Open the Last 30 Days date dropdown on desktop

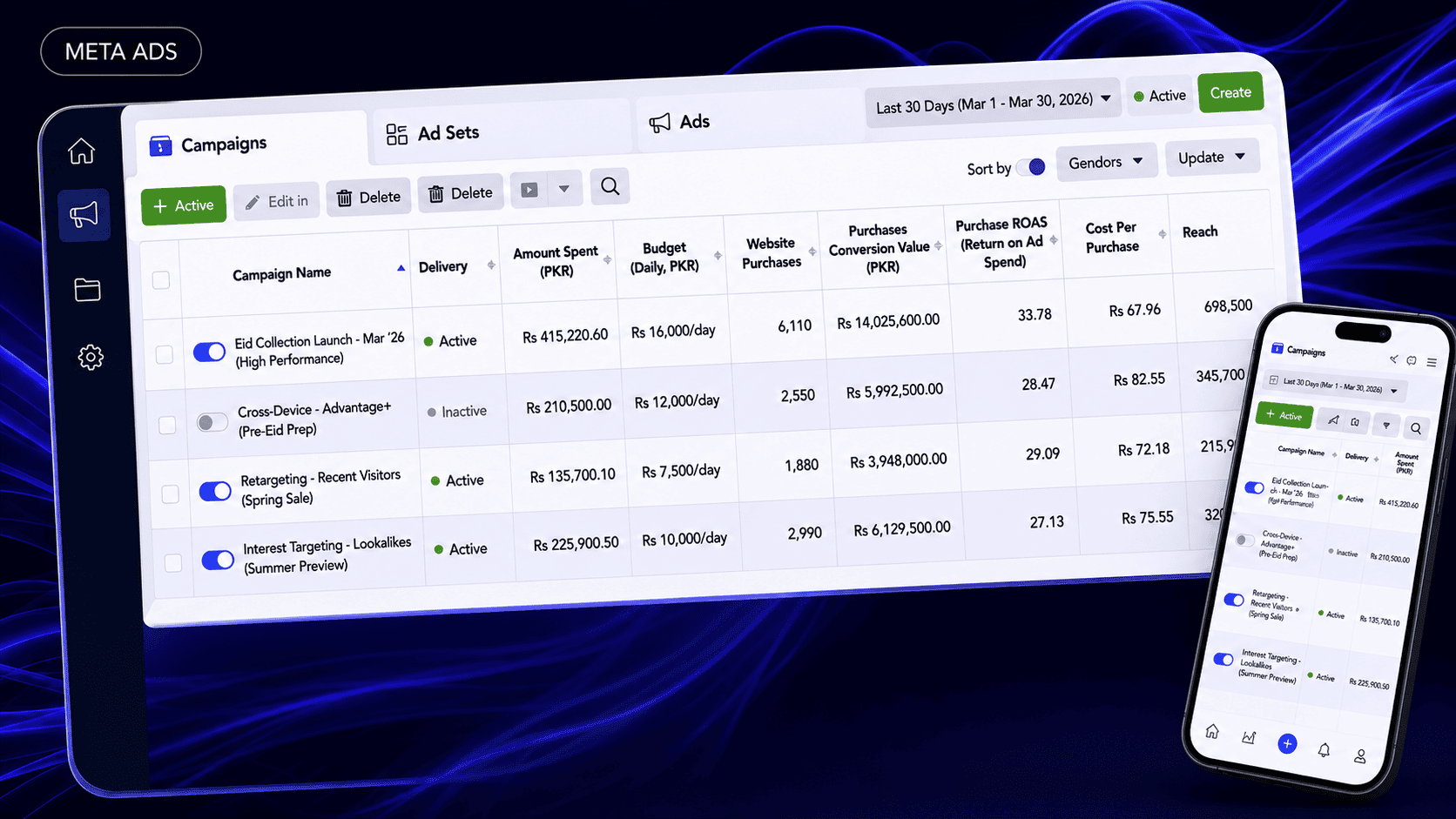[x=993, y=104]
